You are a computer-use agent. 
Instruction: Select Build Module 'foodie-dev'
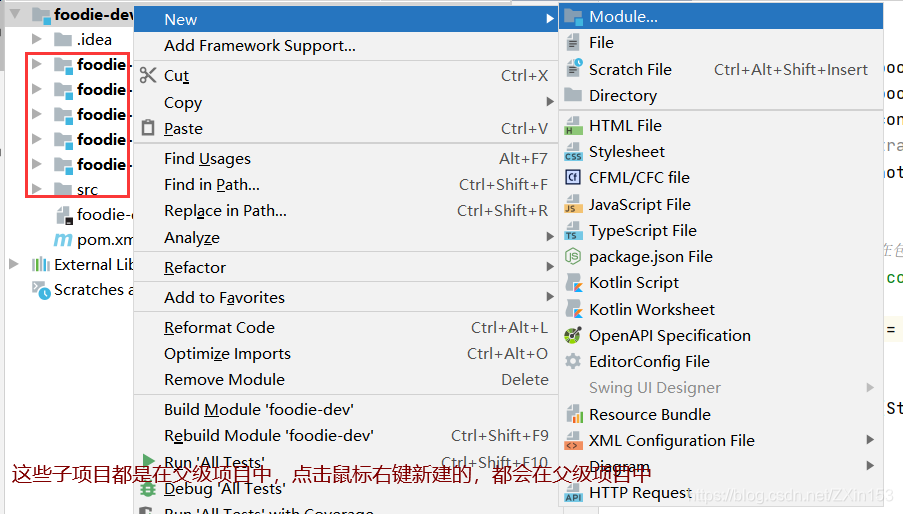coord(346,409)
